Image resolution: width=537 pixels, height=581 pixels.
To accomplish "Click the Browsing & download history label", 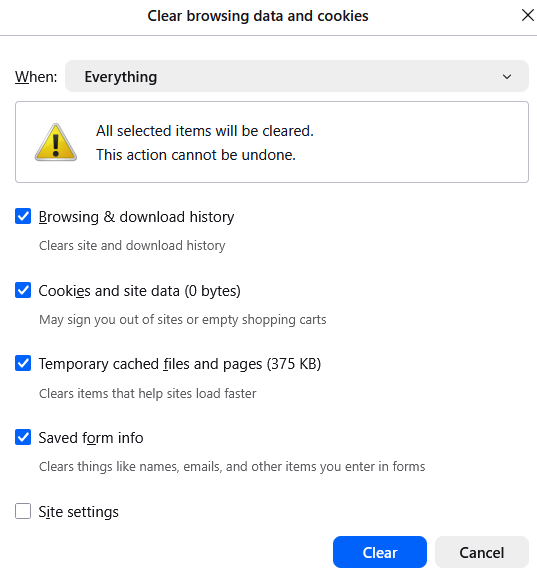I will pos(136,217).
